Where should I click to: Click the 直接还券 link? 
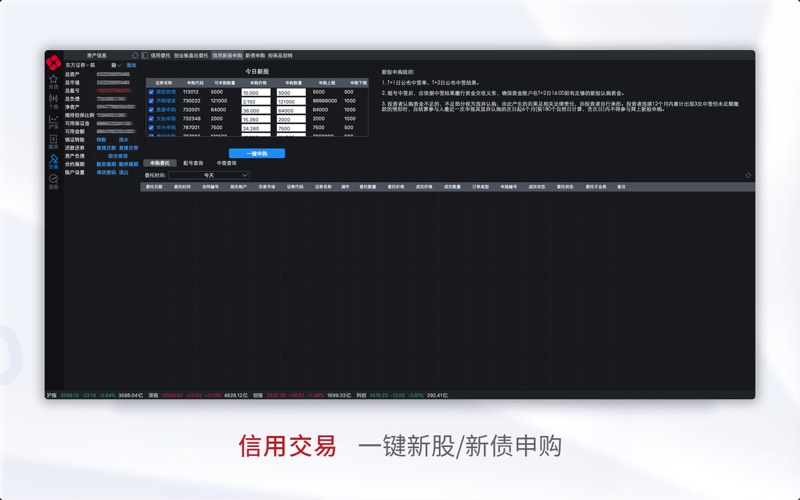coord(129,148)
